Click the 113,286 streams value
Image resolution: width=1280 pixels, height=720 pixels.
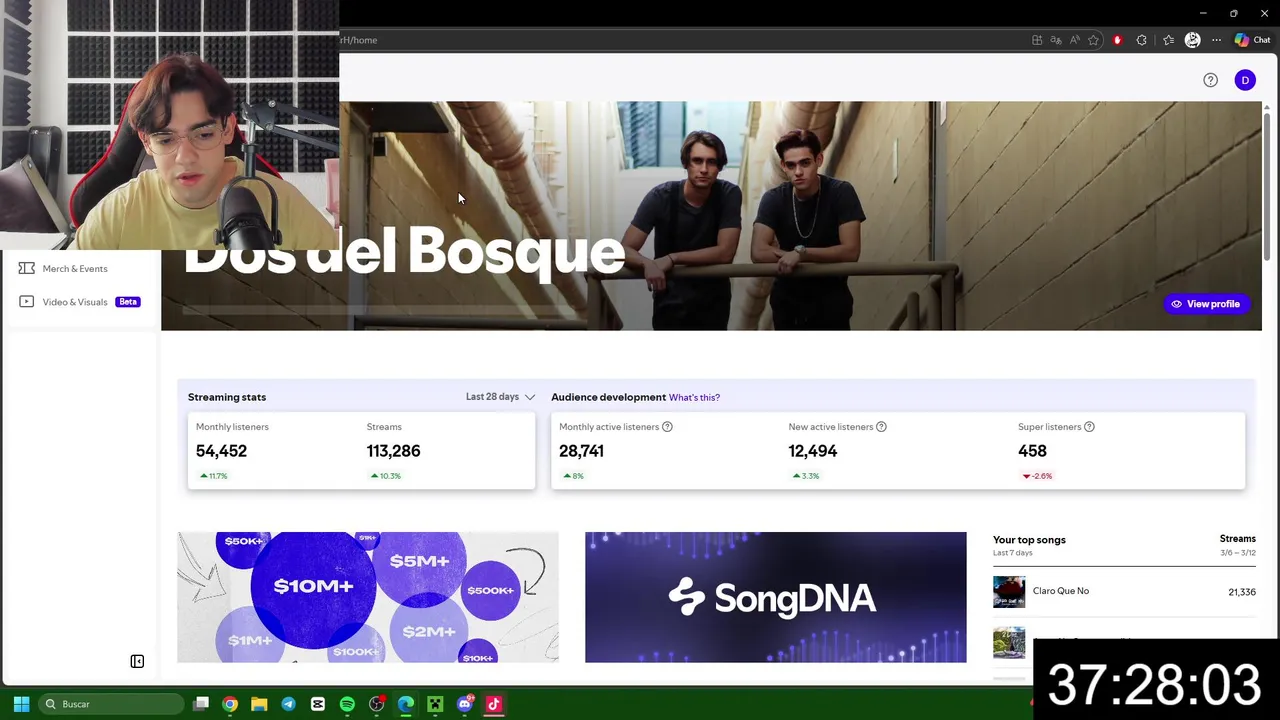click(x=393, y=451)
